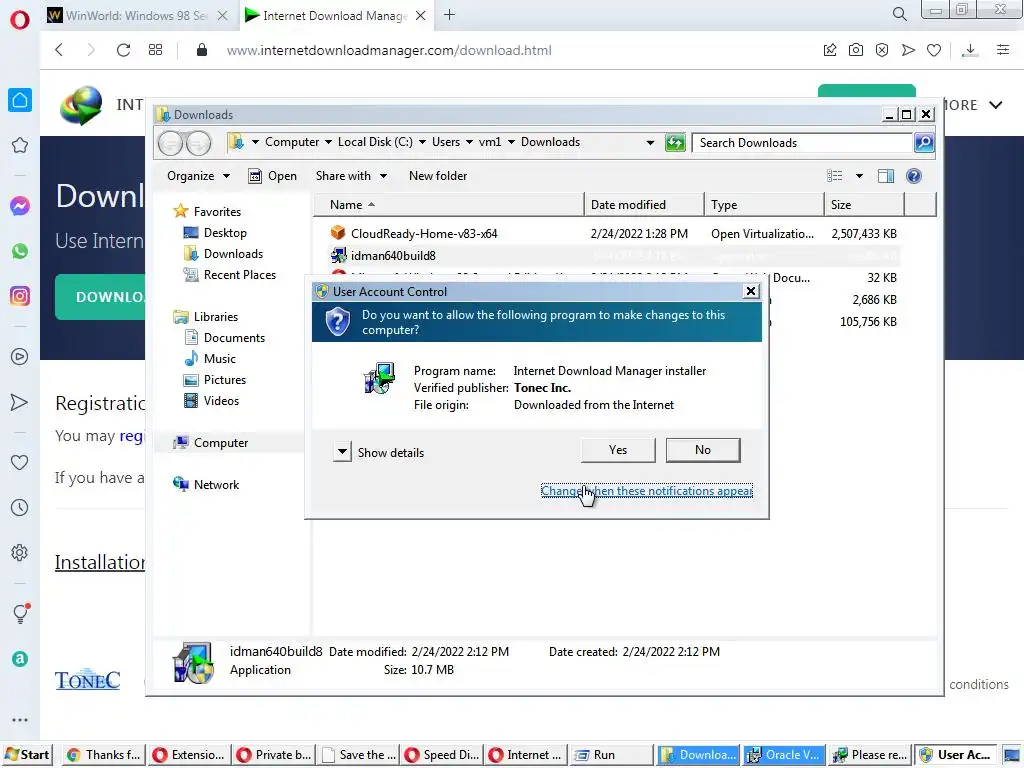Click New folder in Explorer toolbar
Viewport: 1024px width, 768px height.
pos(438,176)
